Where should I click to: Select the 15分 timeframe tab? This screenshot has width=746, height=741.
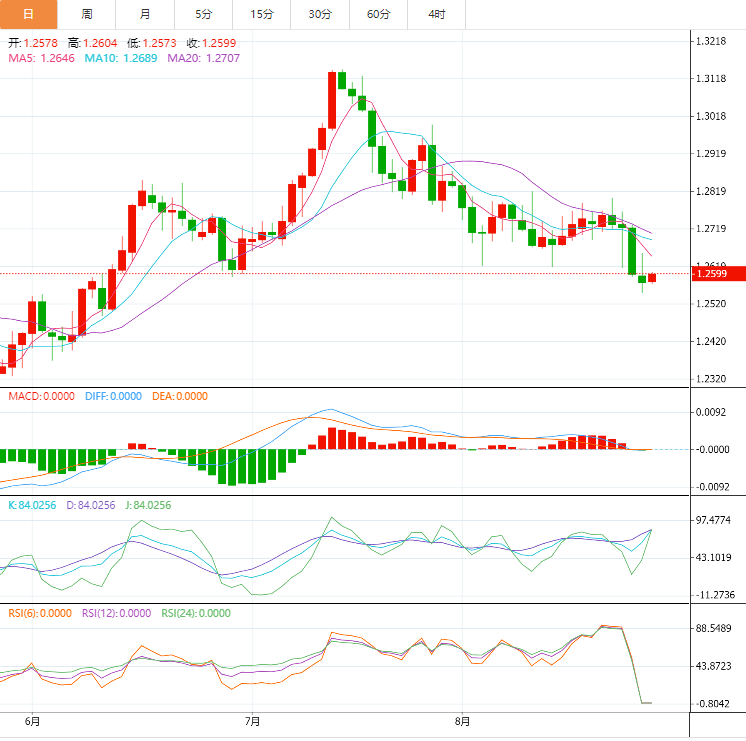(262, 14)
